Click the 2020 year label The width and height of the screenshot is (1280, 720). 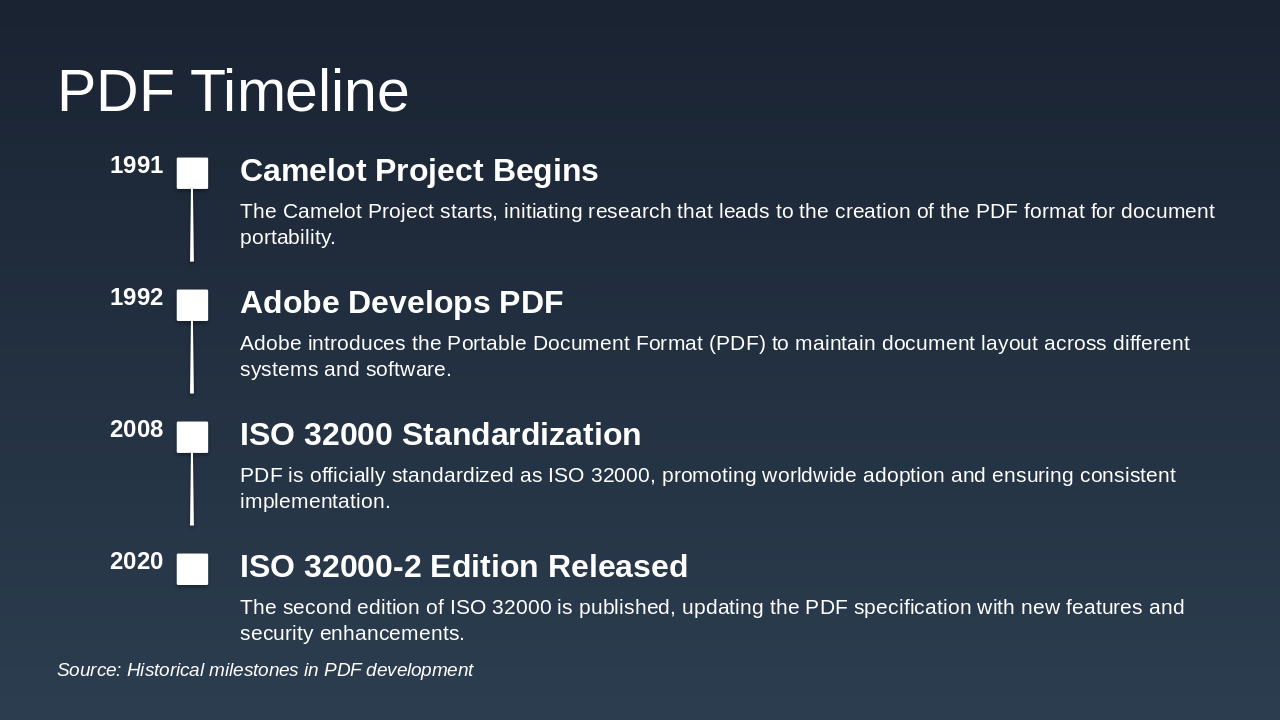point(136,562)
